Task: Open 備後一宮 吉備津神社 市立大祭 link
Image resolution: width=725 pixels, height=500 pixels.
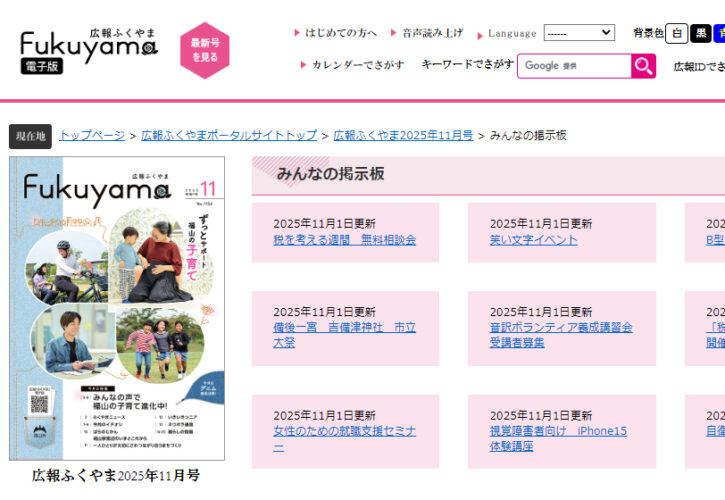Action: coord(344,335)
